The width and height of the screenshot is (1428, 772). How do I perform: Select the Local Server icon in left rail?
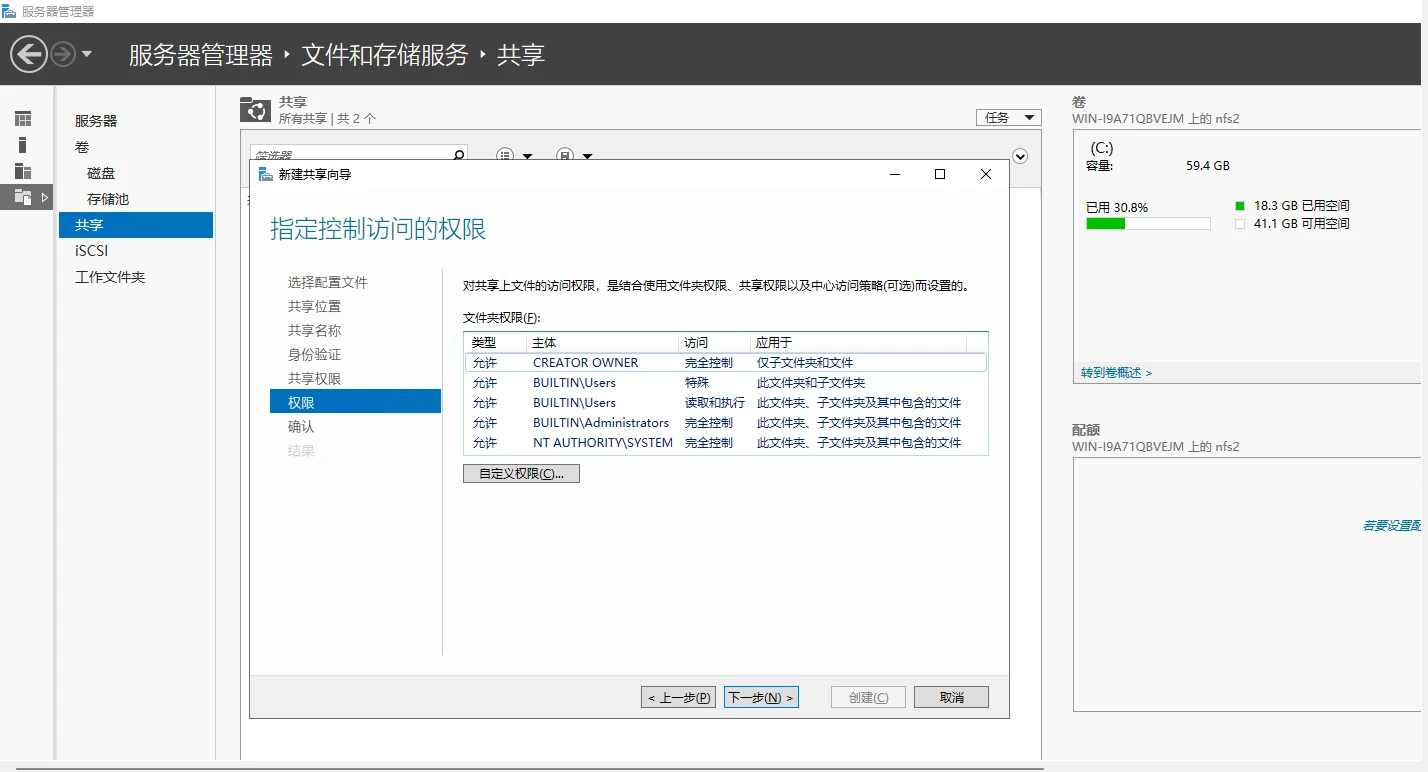coord(23,145)
